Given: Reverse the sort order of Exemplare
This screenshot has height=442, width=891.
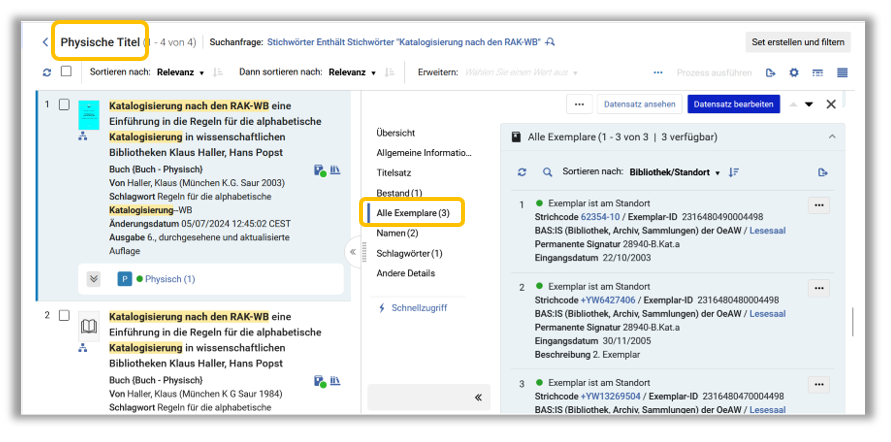Looking at the screenshot, I should pyautogui.click(x=734, y=172).
